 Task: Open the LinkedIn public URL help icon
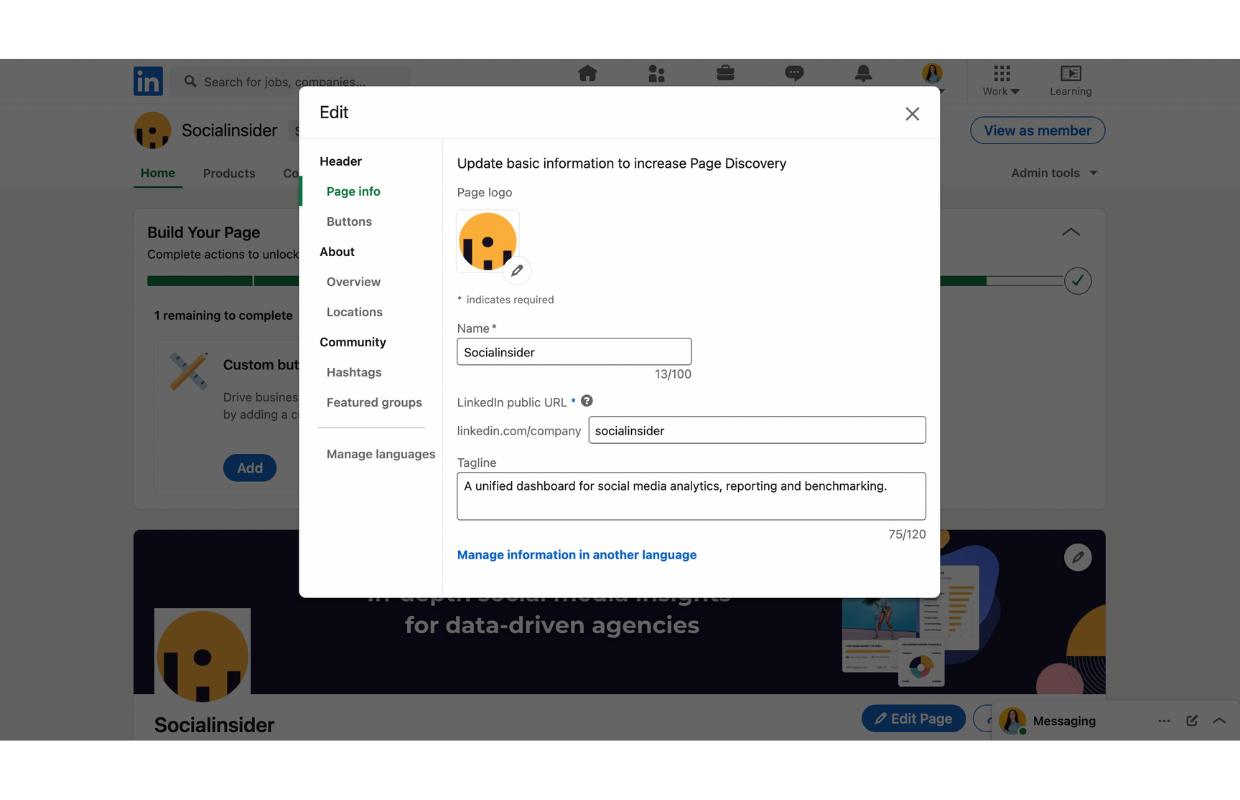pyautogui.click(x=587, y=401)
